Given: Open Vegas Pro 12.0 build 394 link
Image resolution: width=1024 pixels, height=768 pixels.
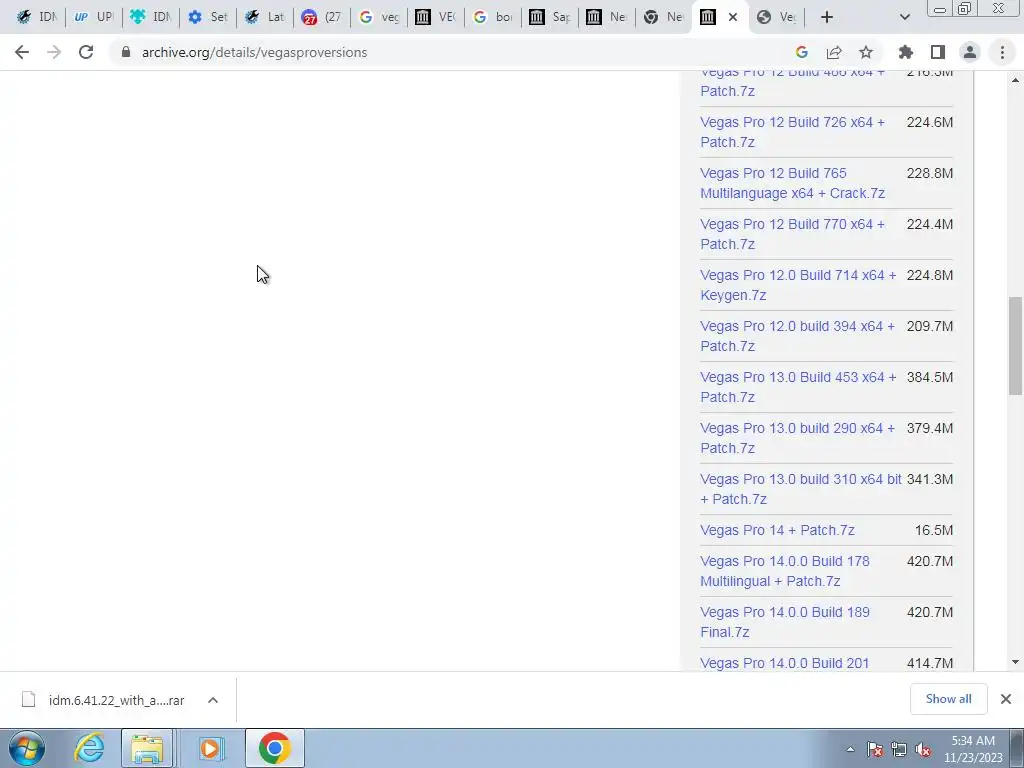Looking at the screenshot, I should click(797, 336).
